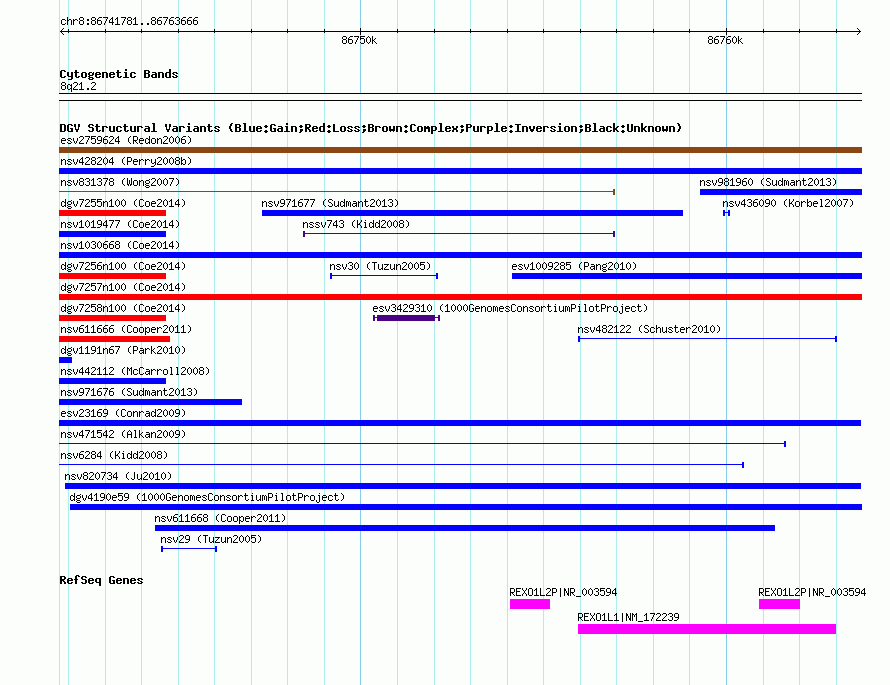Click the REXO1L1|NM_172239 magenta gene bar
This screenshot has height=685, width=890.
click(707, 629)
